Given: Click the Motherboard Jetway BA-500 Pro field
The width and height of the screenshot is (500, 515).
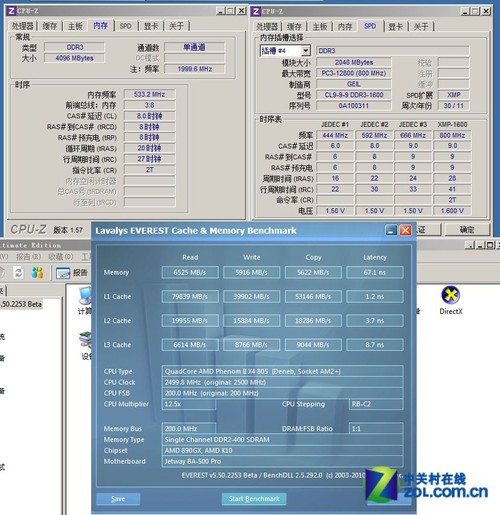Looking at the screenshot, I should (282, 461).
